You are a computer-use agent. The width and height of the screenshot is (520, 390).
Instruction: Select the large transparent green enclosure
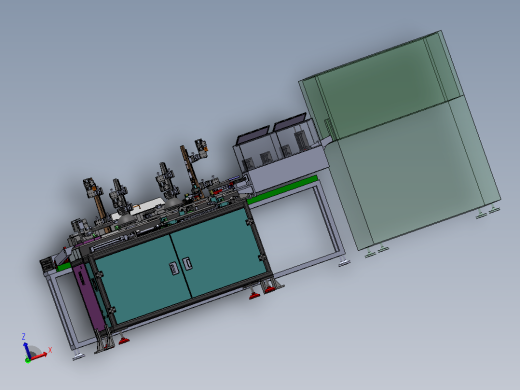click(399, 140)
